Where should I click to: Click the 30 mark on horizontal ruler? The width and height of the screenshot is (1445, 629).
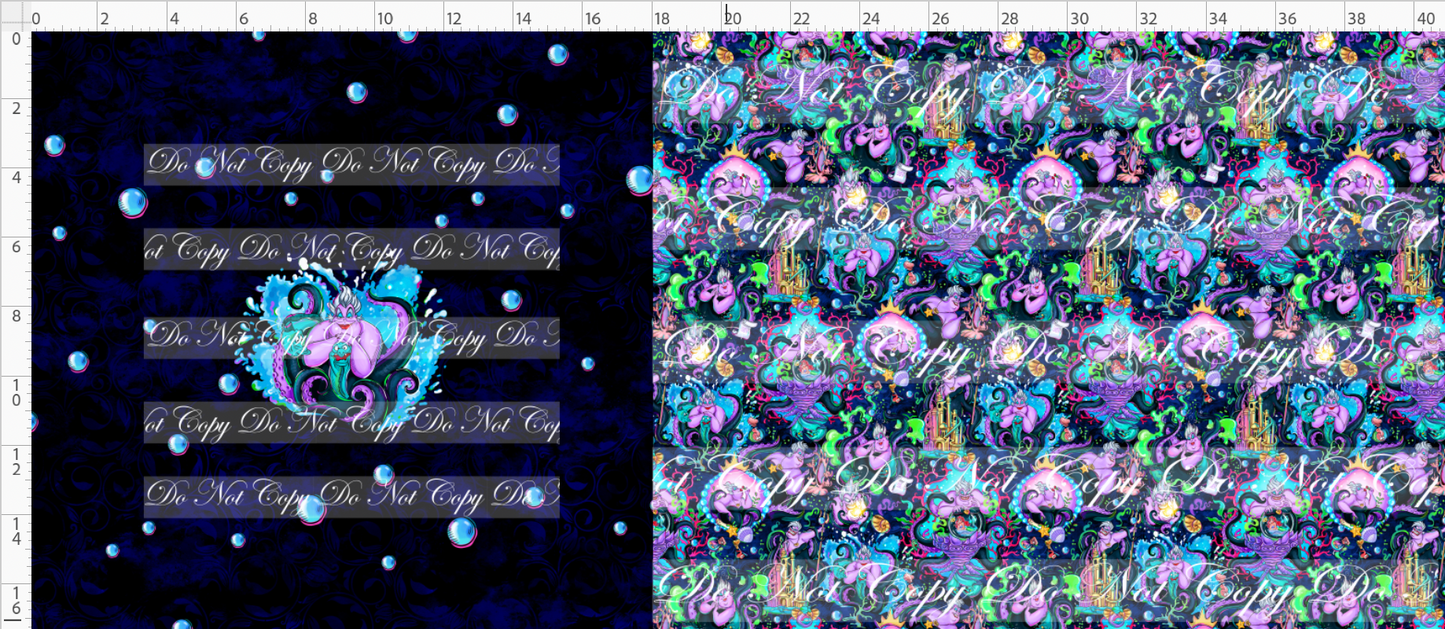(x=1080, y=18)
